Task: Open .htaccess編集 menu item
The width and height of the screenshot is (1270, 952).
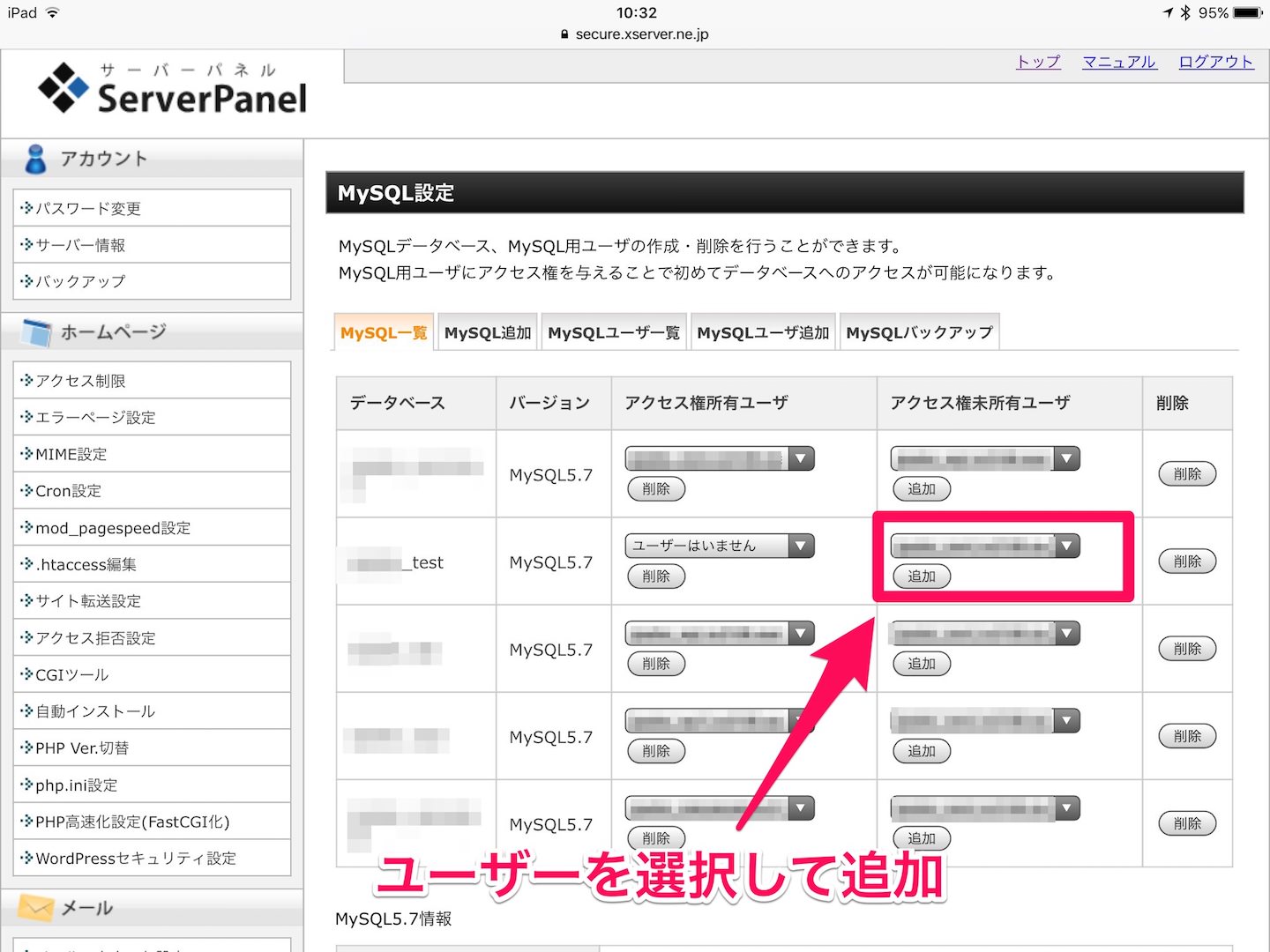Action: point(152,564)
